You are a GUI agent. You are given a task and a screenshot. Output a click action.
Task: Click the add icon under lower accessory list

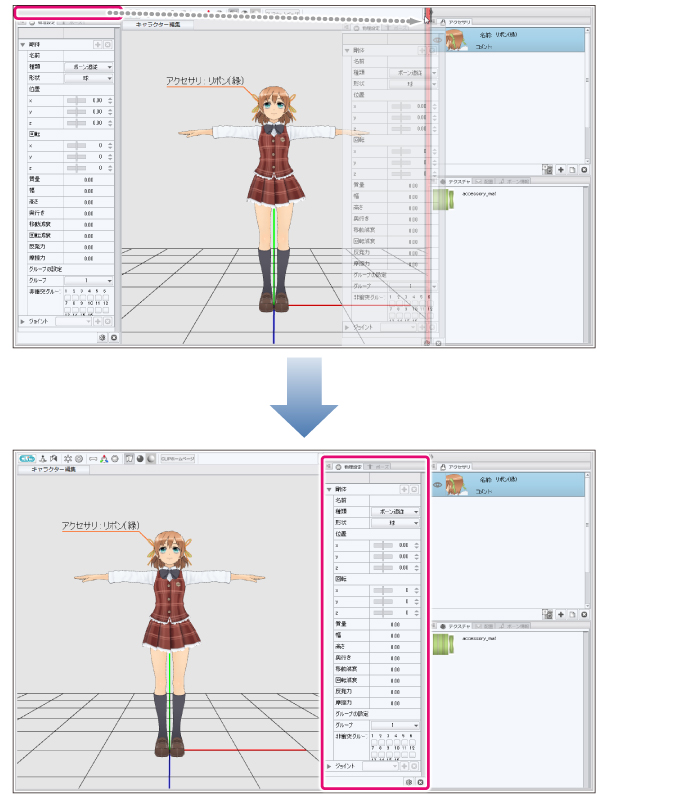coord(561,614)
